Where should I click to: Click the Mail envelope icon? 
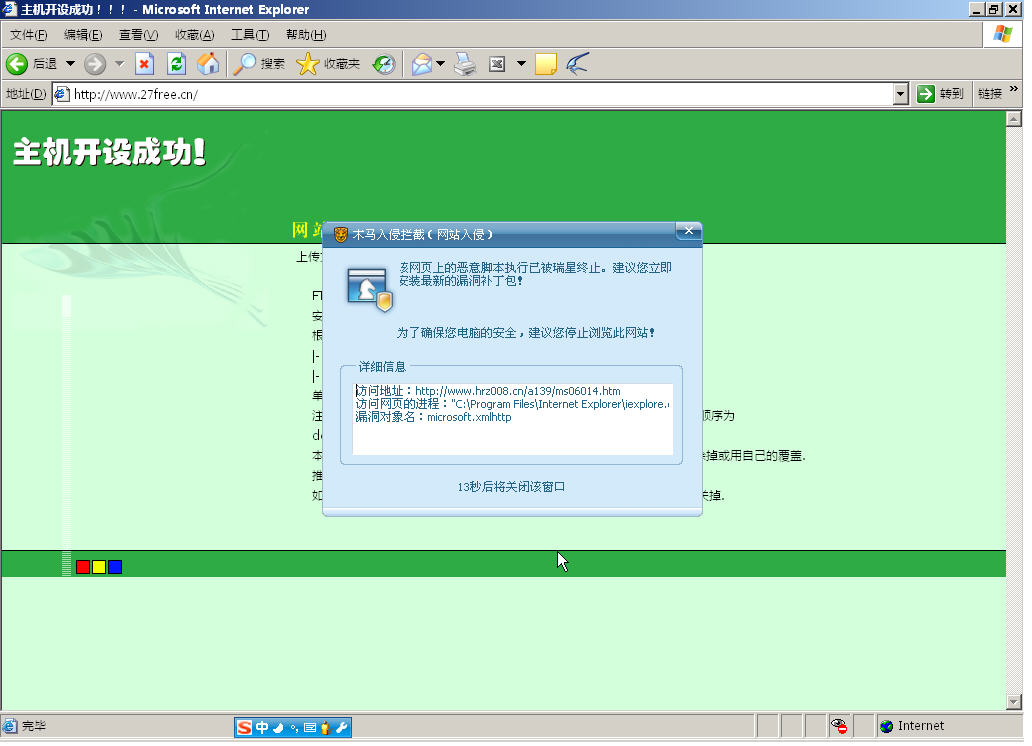tap(422, 64)
